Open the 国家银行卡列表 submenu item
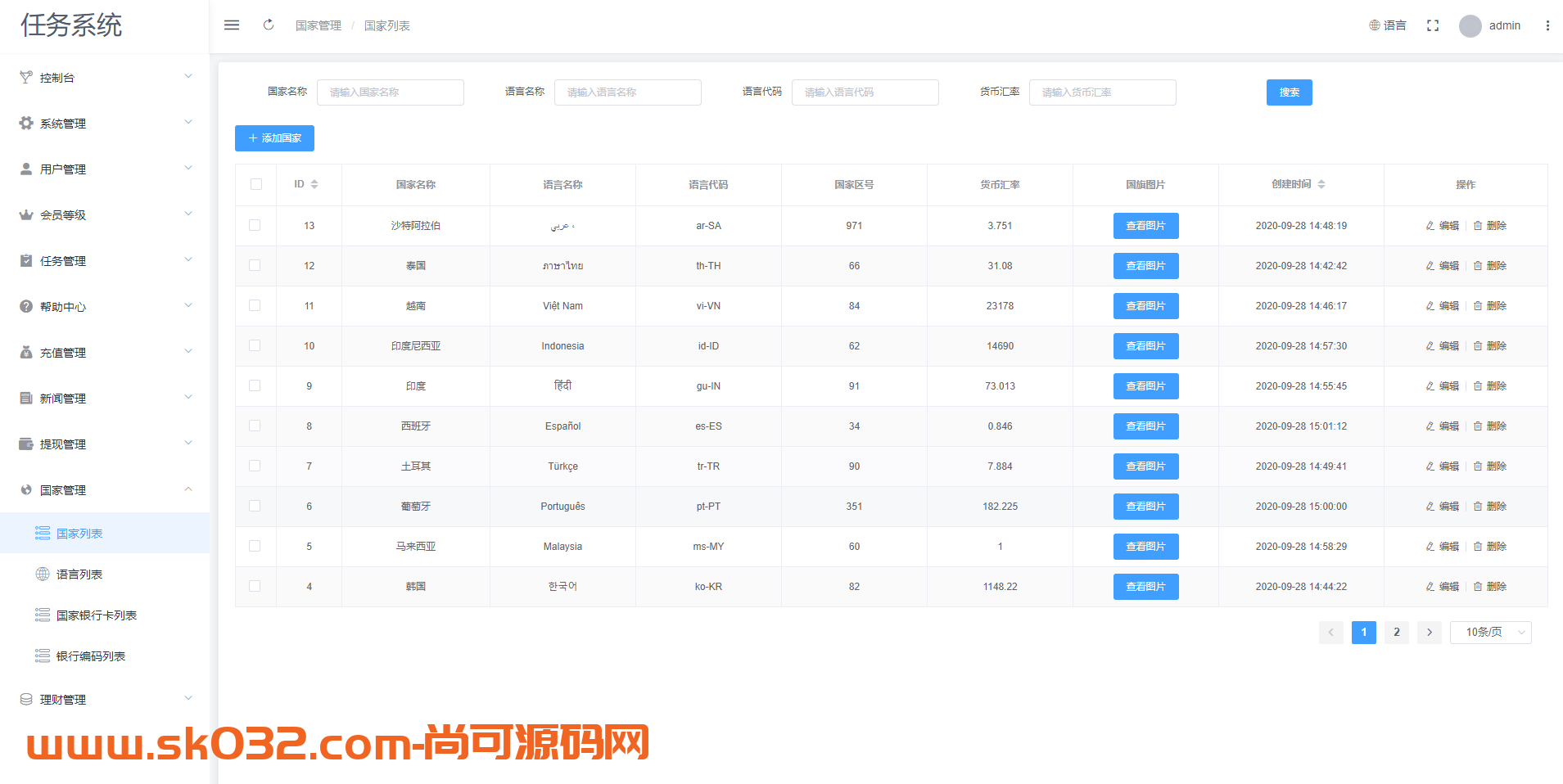 click(105, 615)
